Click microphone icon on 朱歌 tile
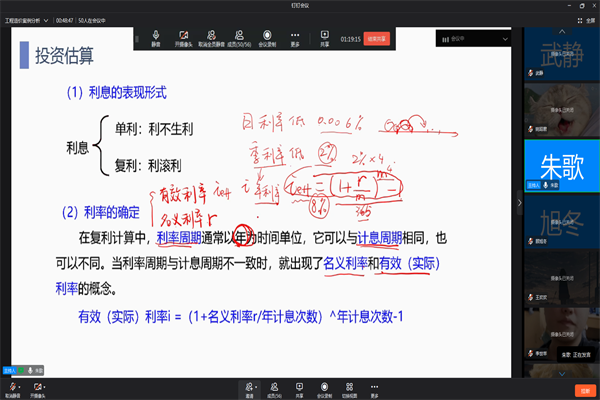The height and width of the screenshot is (400, 600). coord(546,185)
